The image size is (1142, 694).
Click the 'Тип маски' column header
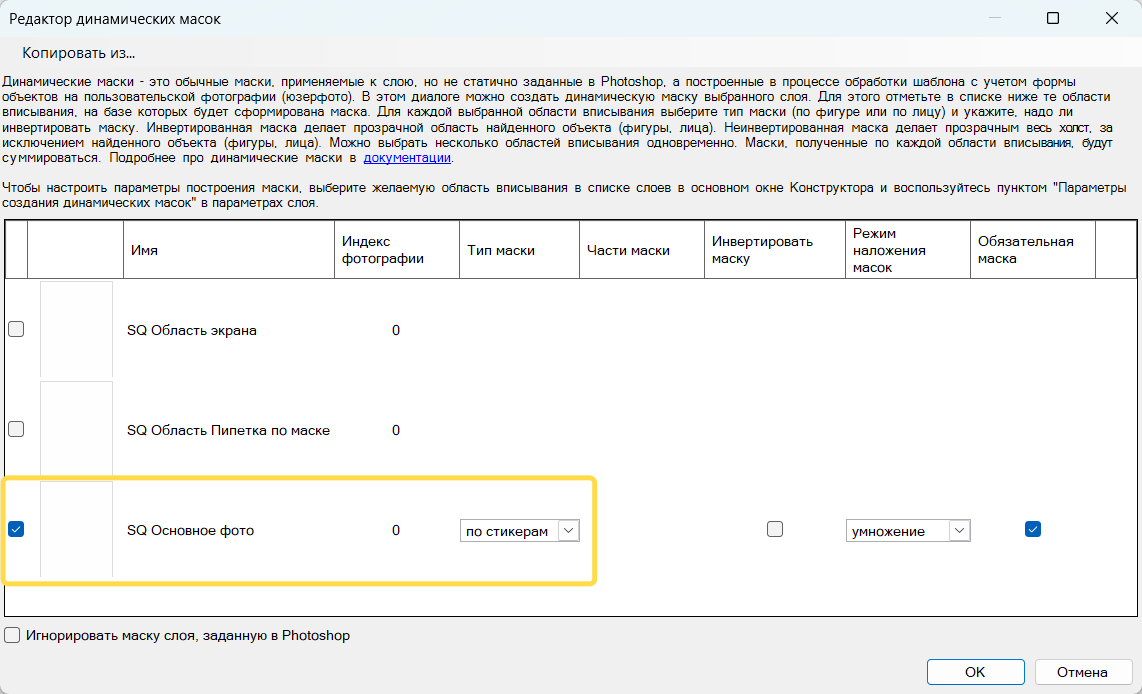pos(519,250)
